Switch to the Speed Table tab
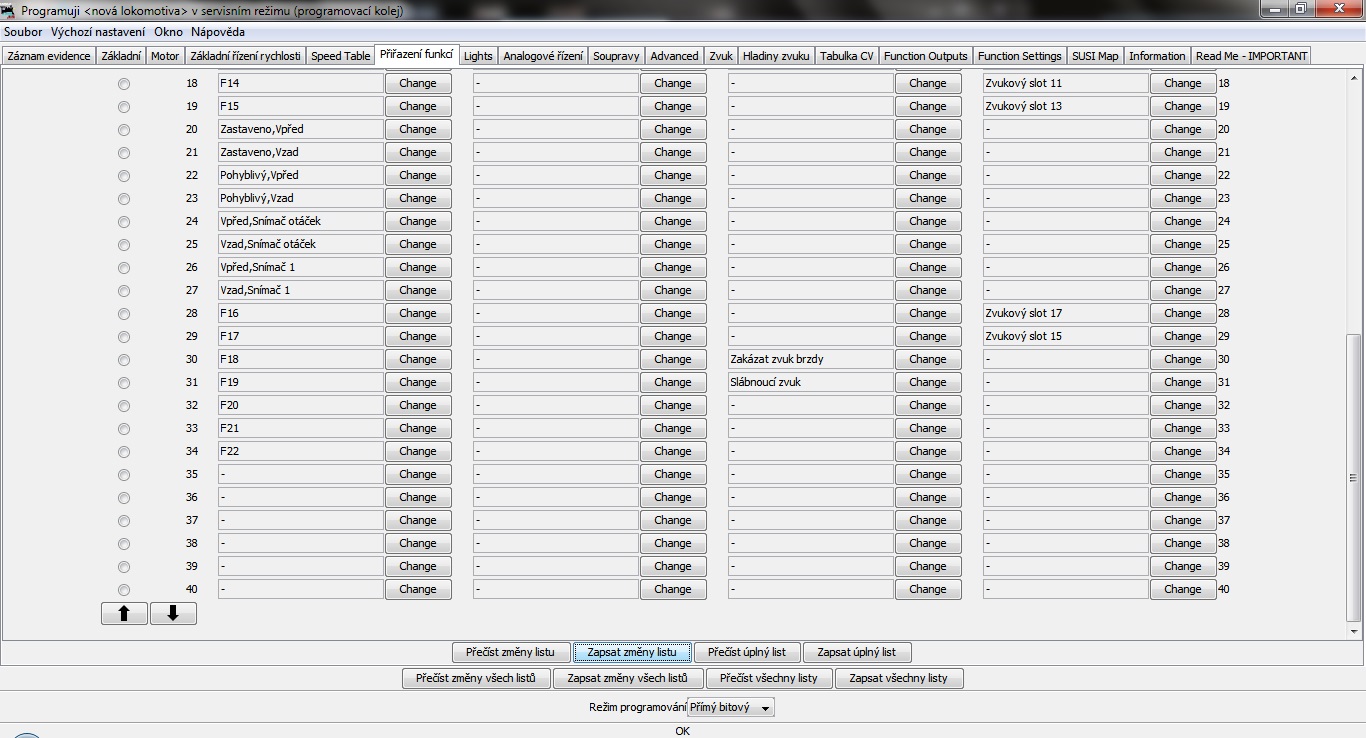Image resolution: width=1366 pixels, height=738 pixels. point(340,56)
